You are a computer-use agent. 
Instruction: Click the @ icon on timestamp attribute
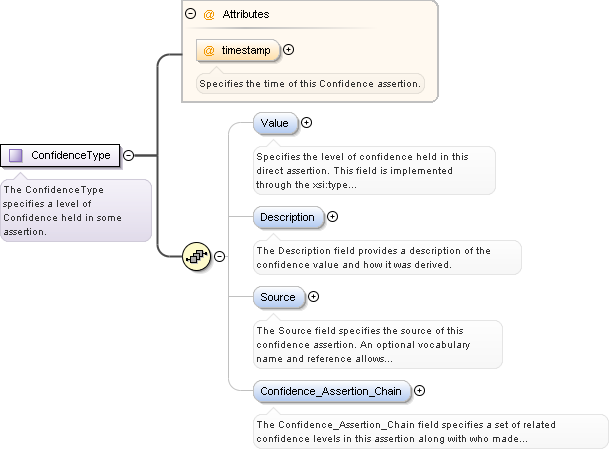(x=208, y=50)
